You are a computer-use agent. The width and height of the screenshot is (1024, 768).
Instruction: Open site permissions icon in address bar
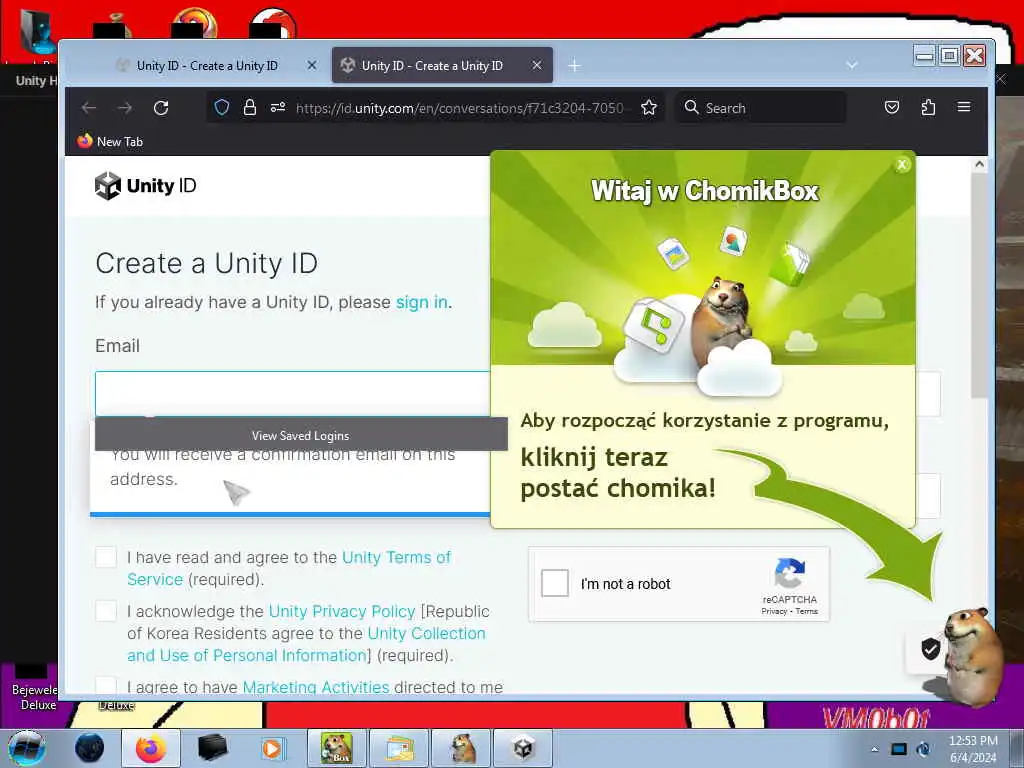click(278, 107)
